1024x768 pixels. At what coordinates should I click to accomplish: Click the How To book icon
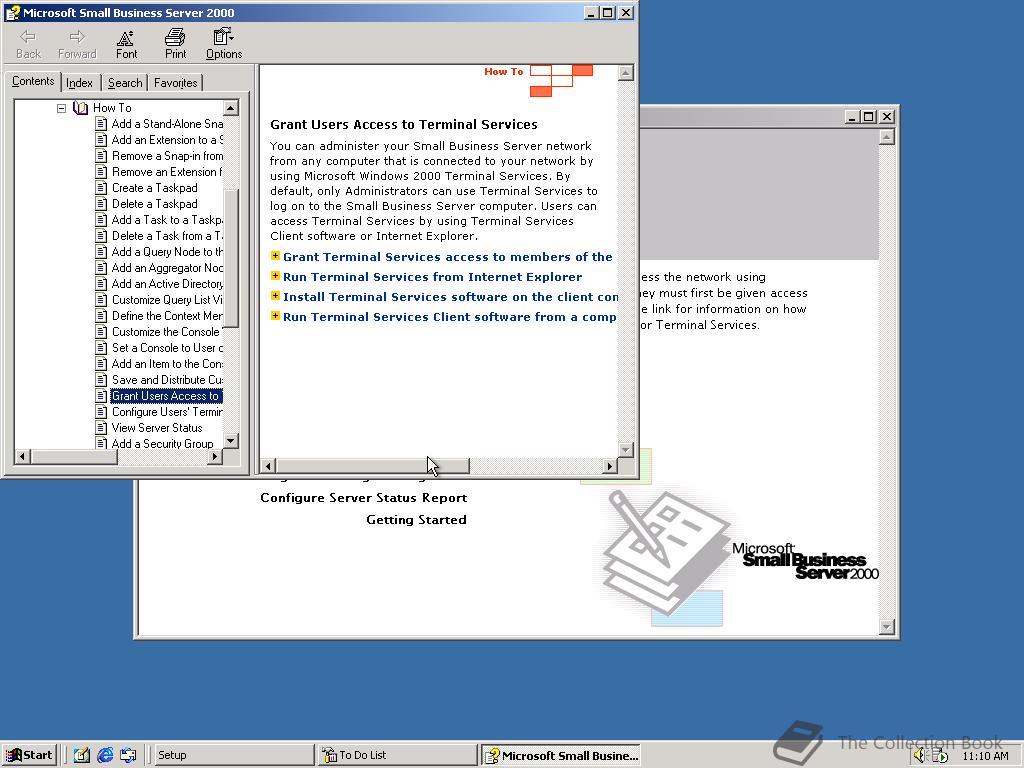pos(80,108)
